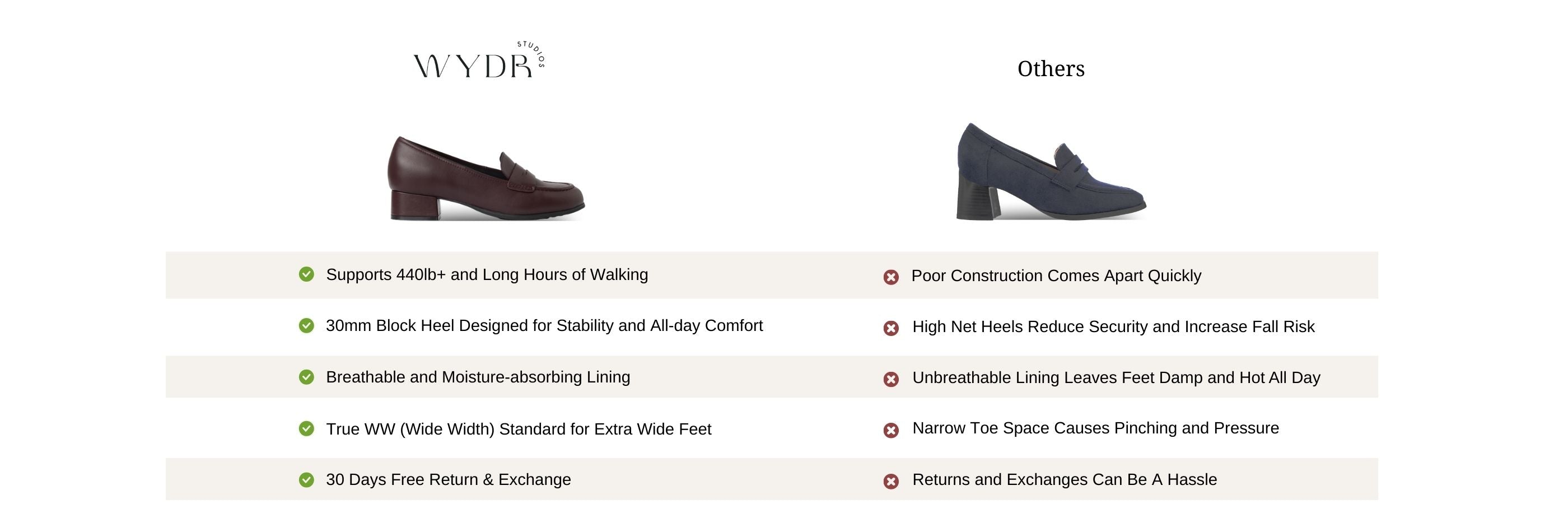
Task: Click the Others column heading
Action: click(x=1051, y=69)
